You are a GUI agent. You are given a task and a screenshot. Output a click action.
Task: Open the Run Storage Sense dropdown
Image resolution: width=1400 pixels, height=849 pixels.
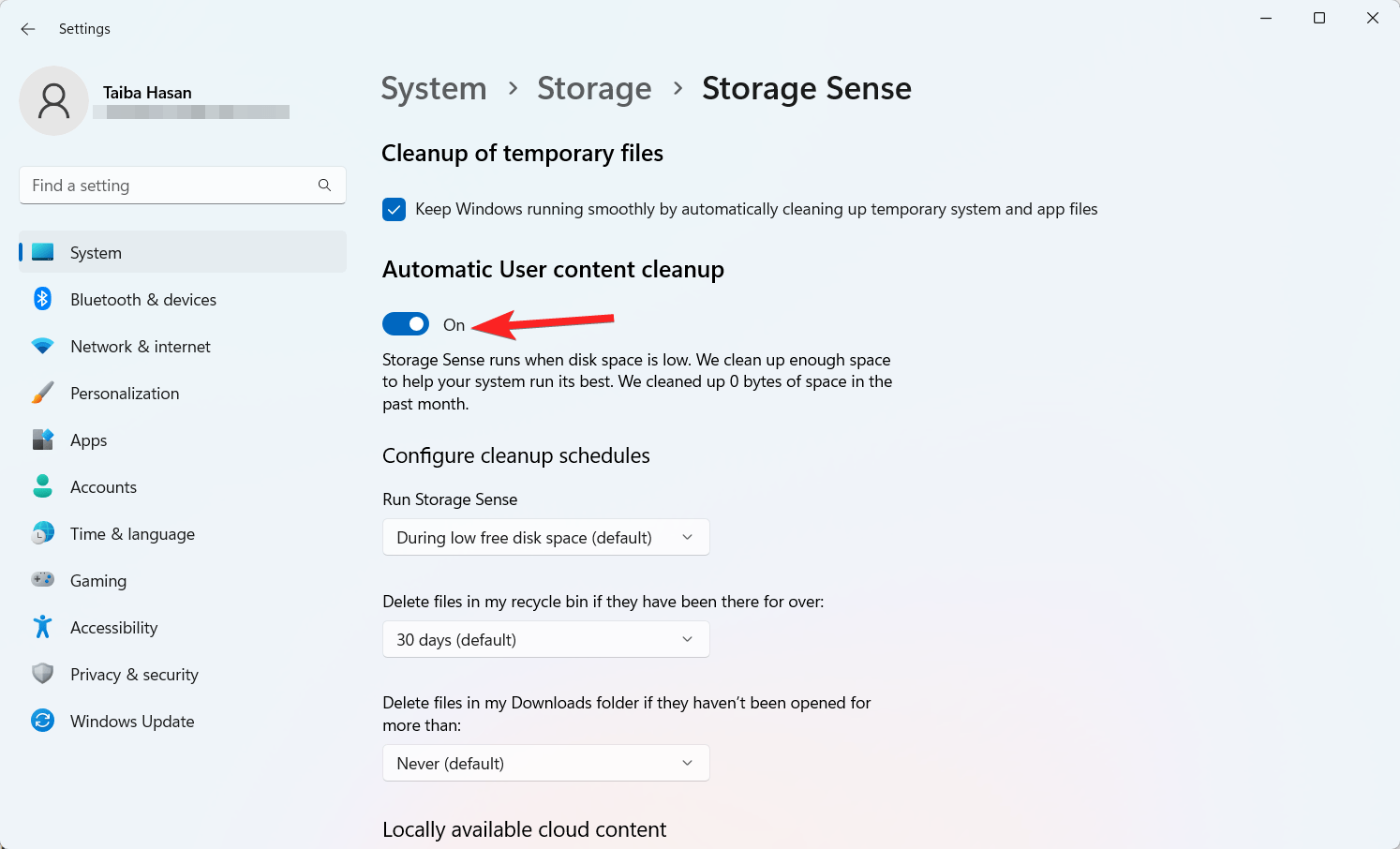point(545,537)
